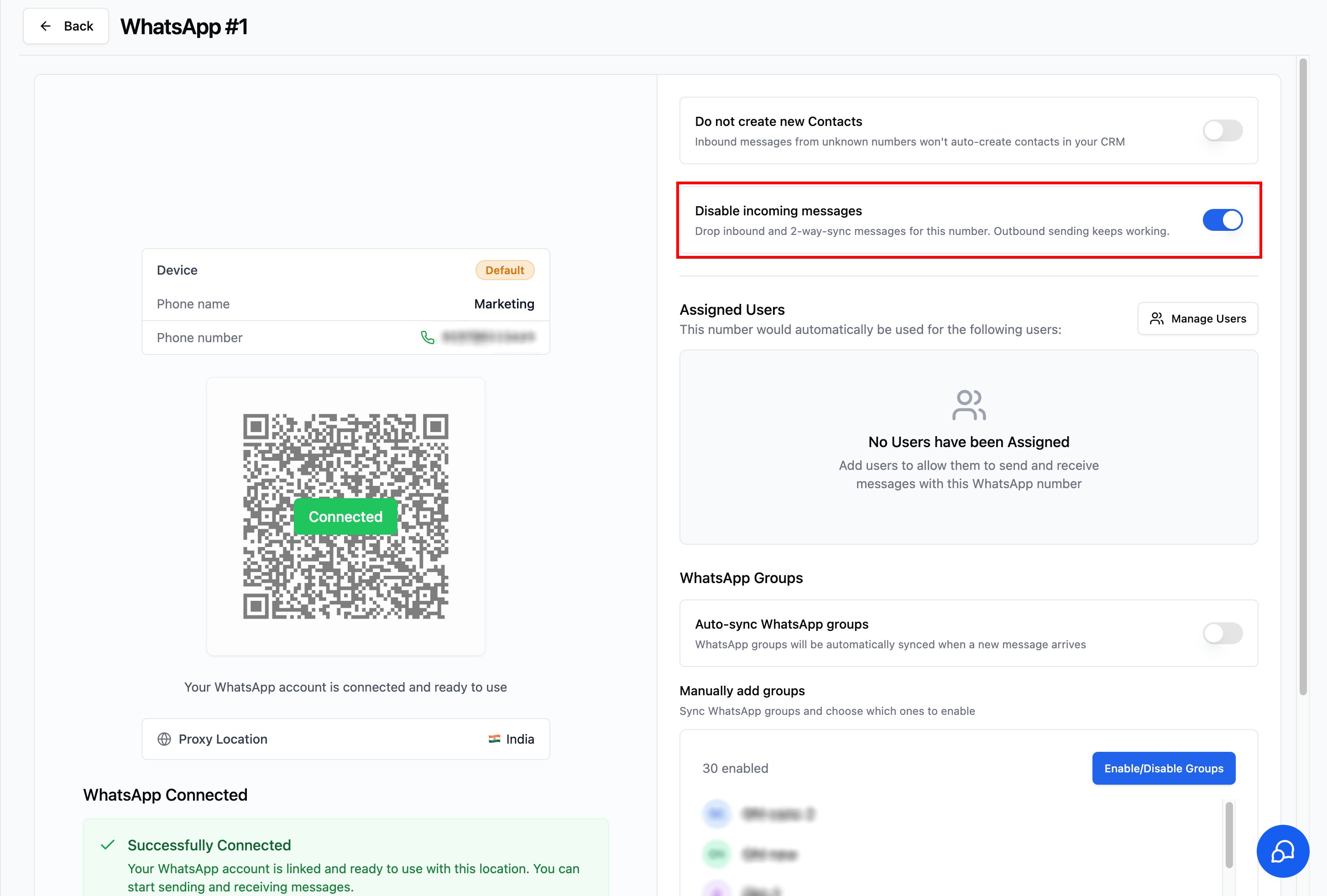This screenshot has height=896, width=1327.
Task: Click the Default badge on Device card
Action: point(505,271)
